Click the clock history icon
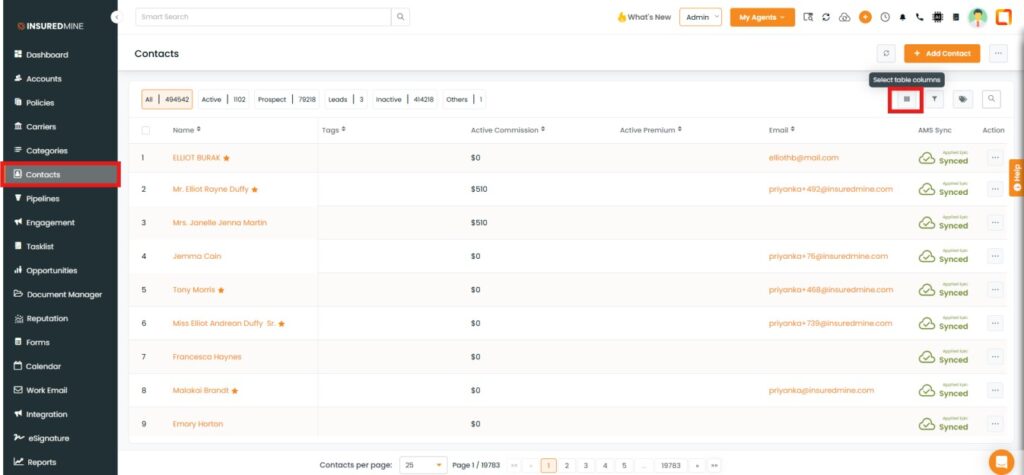Viewport: 1024px width, 475px height. click(x=884, y=17)
